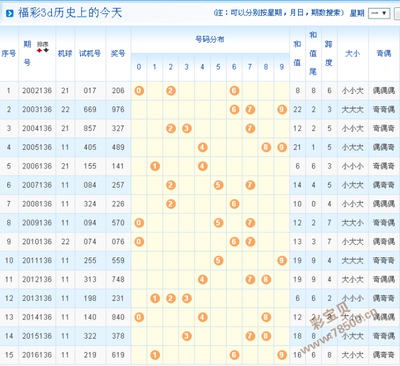Open the 星期 weekday dropdown
400x366 pixels.
click(x=379, y=13)
